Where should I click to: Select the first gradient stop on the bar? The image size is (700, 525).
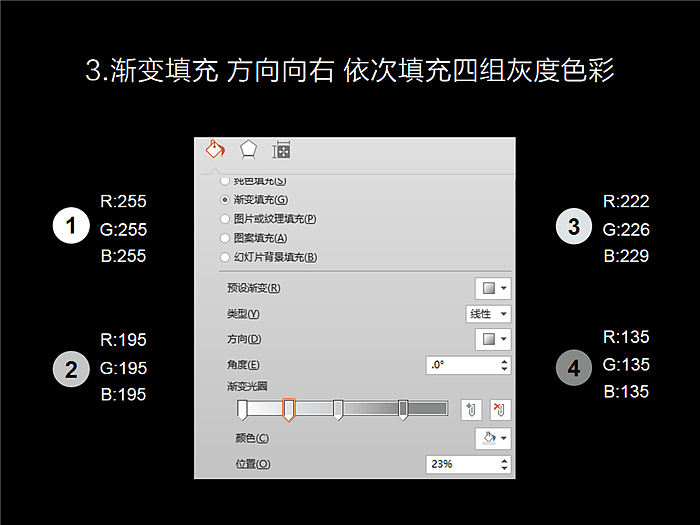click(242, 410)
